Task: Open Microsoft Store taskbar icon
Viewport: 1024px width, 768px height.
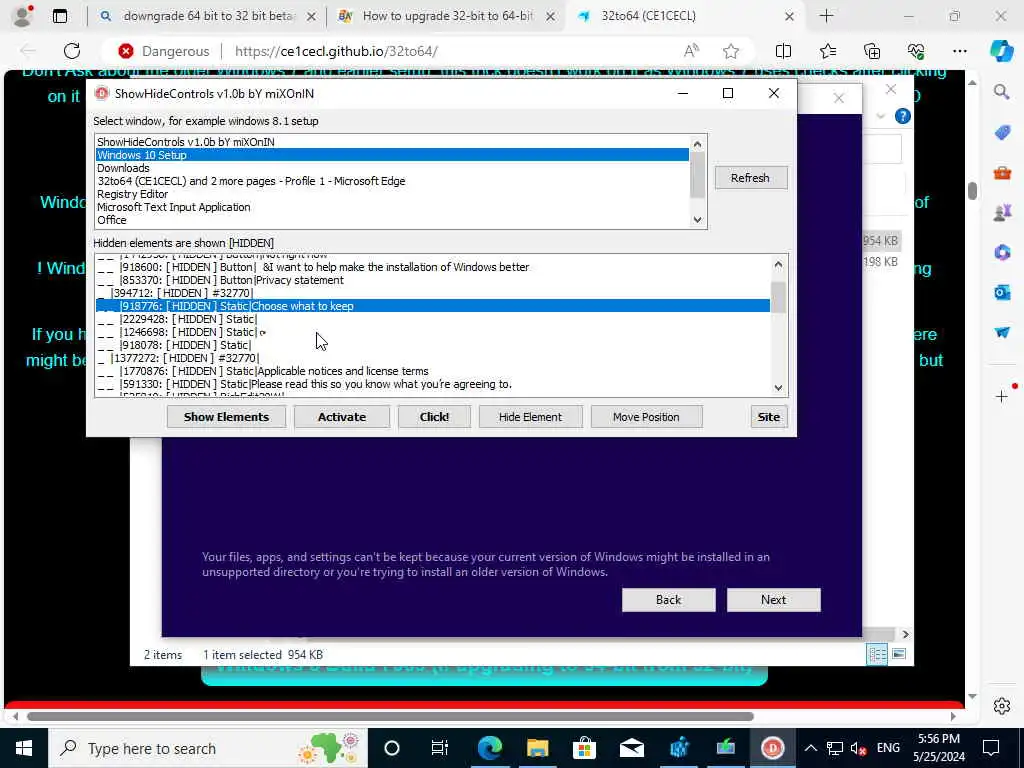Action: 584,748
